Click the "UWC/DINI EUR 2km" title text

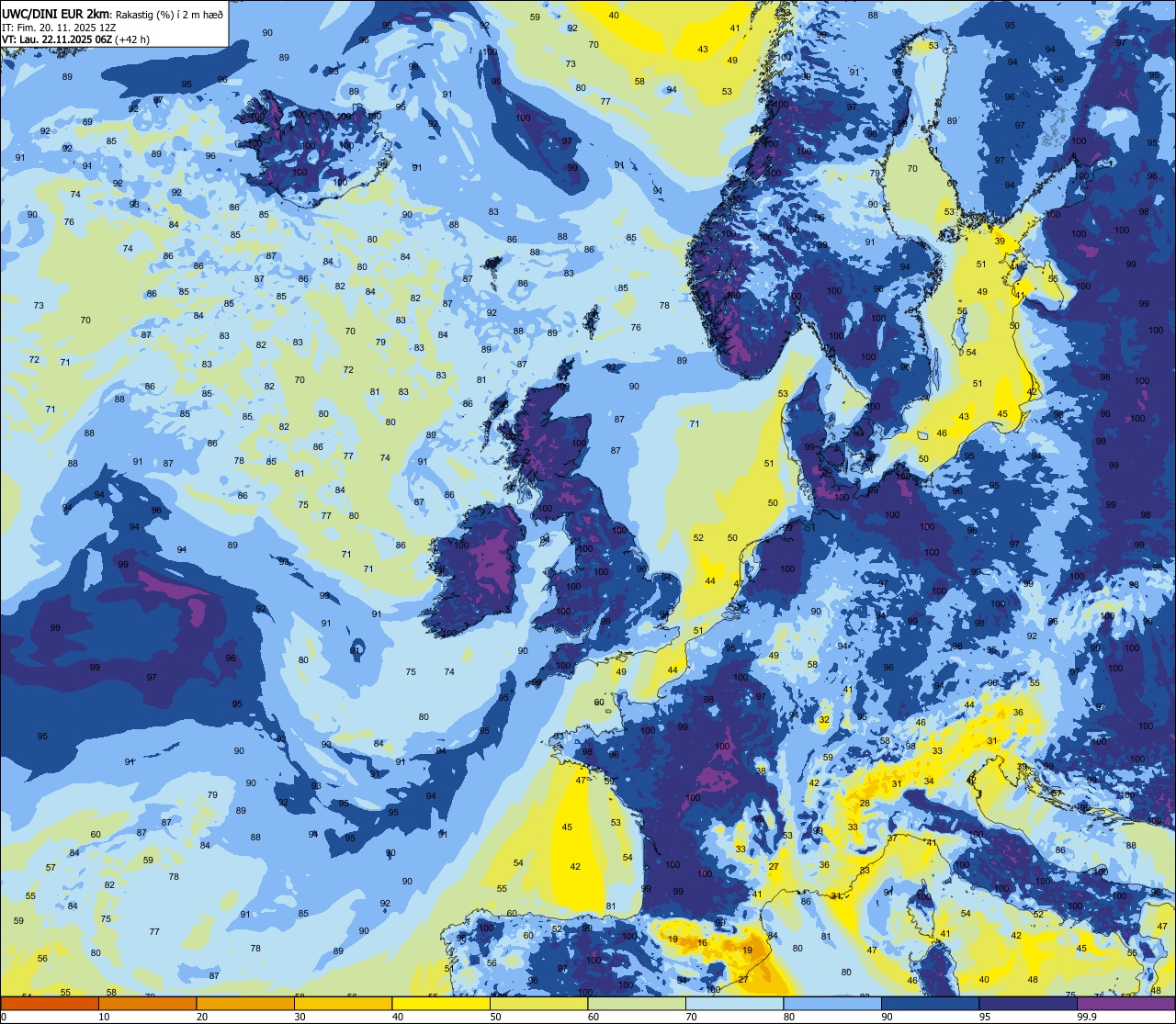tap(53, 13)
